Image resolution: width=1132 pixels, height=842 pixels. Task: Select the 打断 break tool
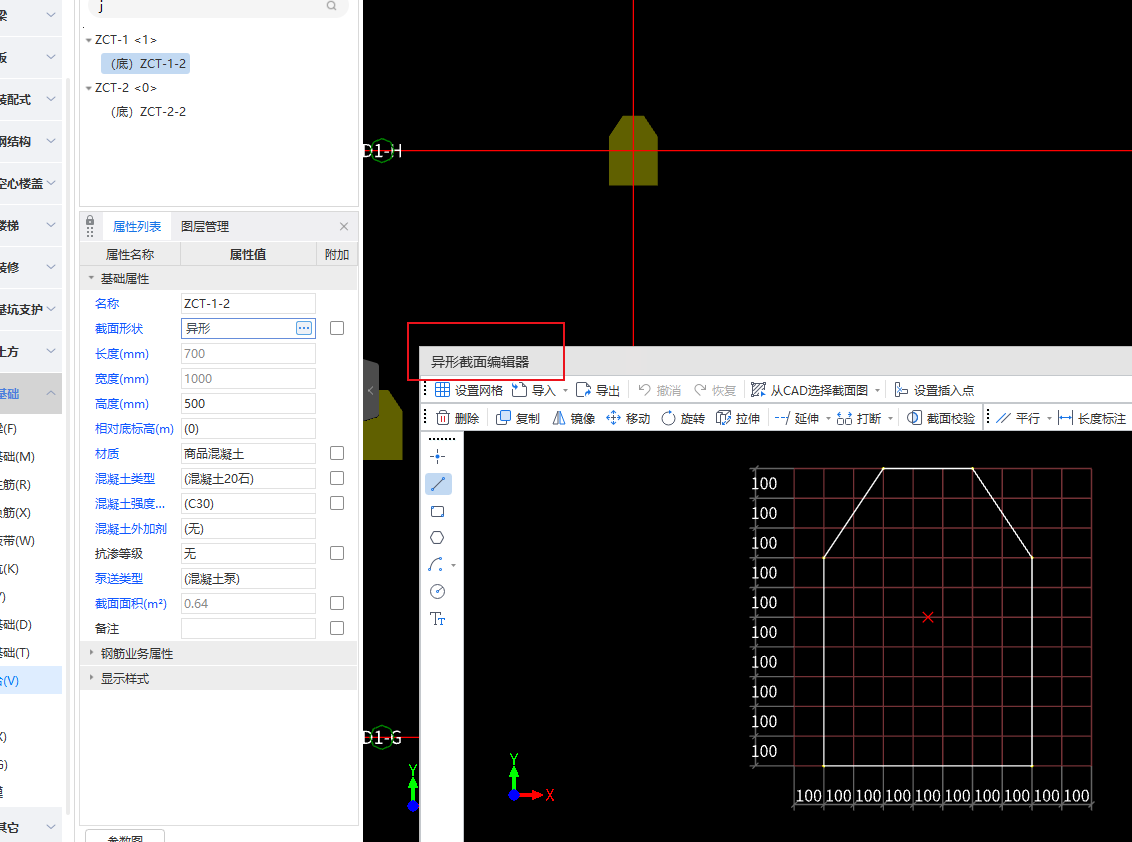(859, 418)
